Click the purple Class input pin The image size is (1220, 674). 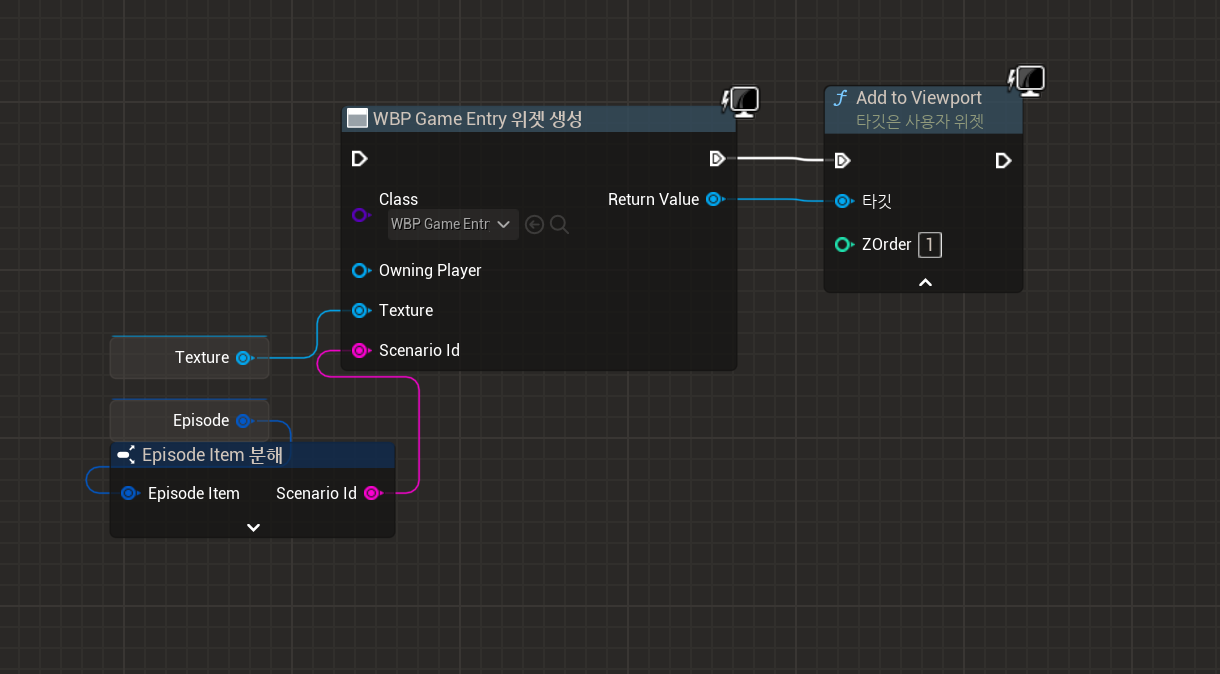[x=360, y=215]
